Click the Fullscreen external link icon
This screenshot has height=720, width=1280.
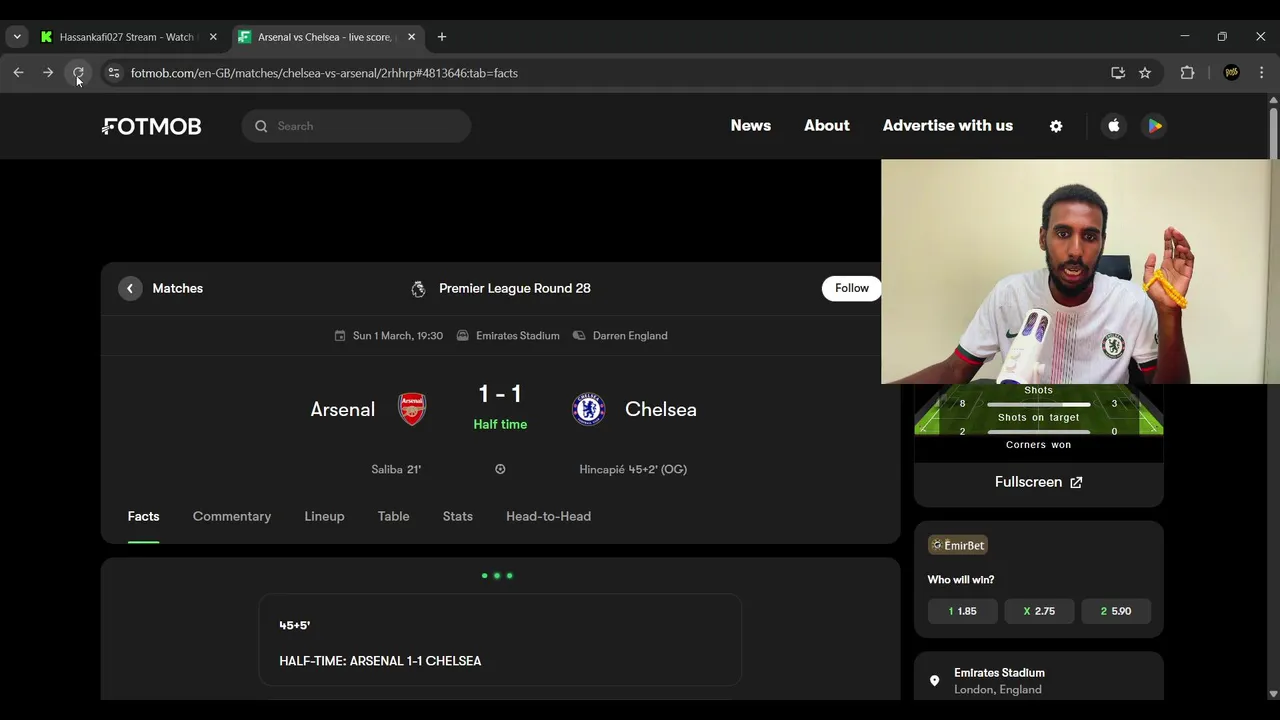point(1076,482)
